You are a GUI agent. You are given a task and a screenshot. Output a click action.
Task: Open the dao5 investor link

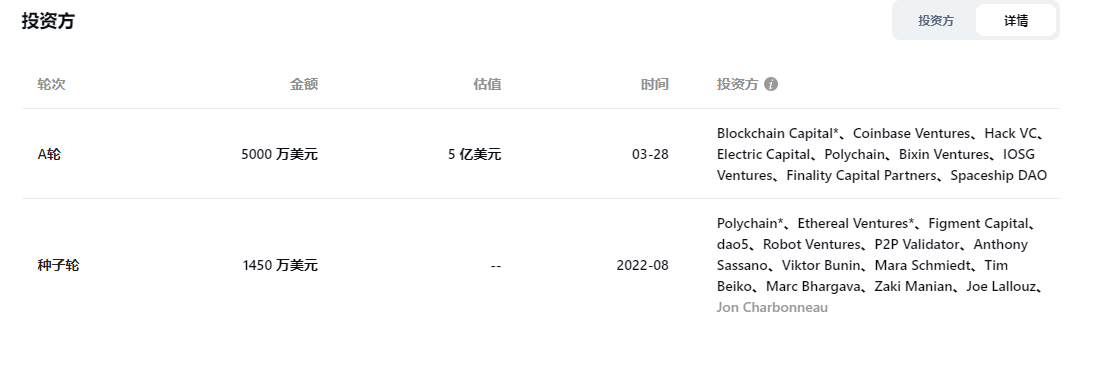pyautogui.click(x=733, y=245)
